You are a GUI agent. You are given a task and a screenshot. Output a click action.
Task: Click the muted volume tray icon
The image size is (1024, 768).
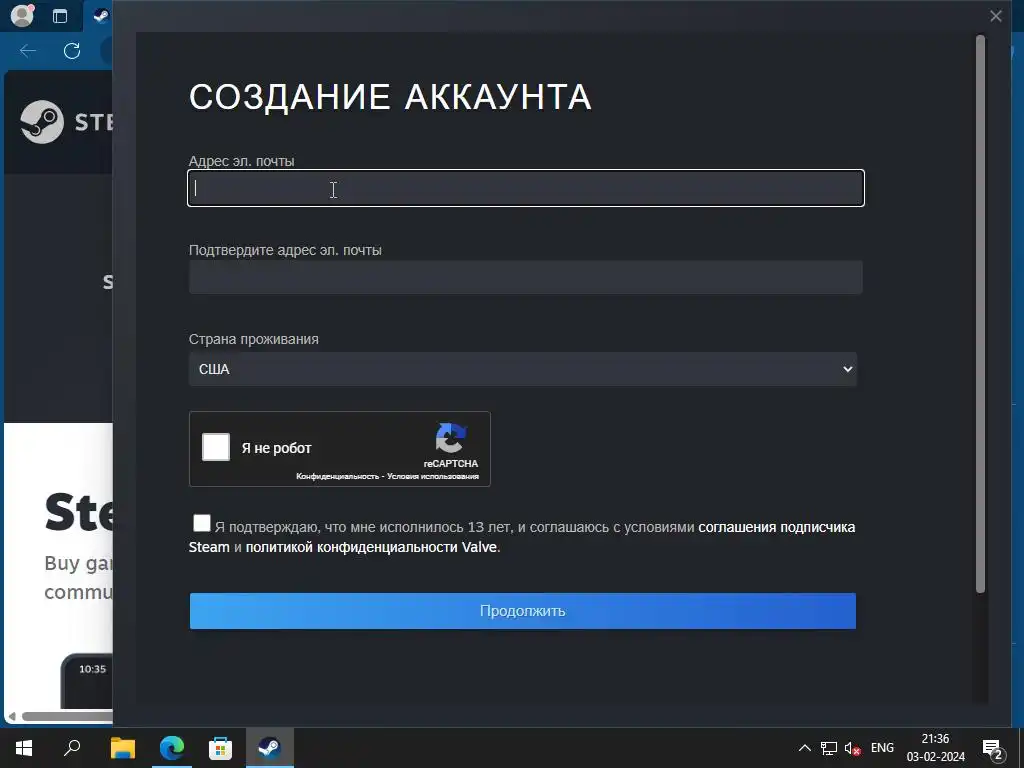[853, 748]
